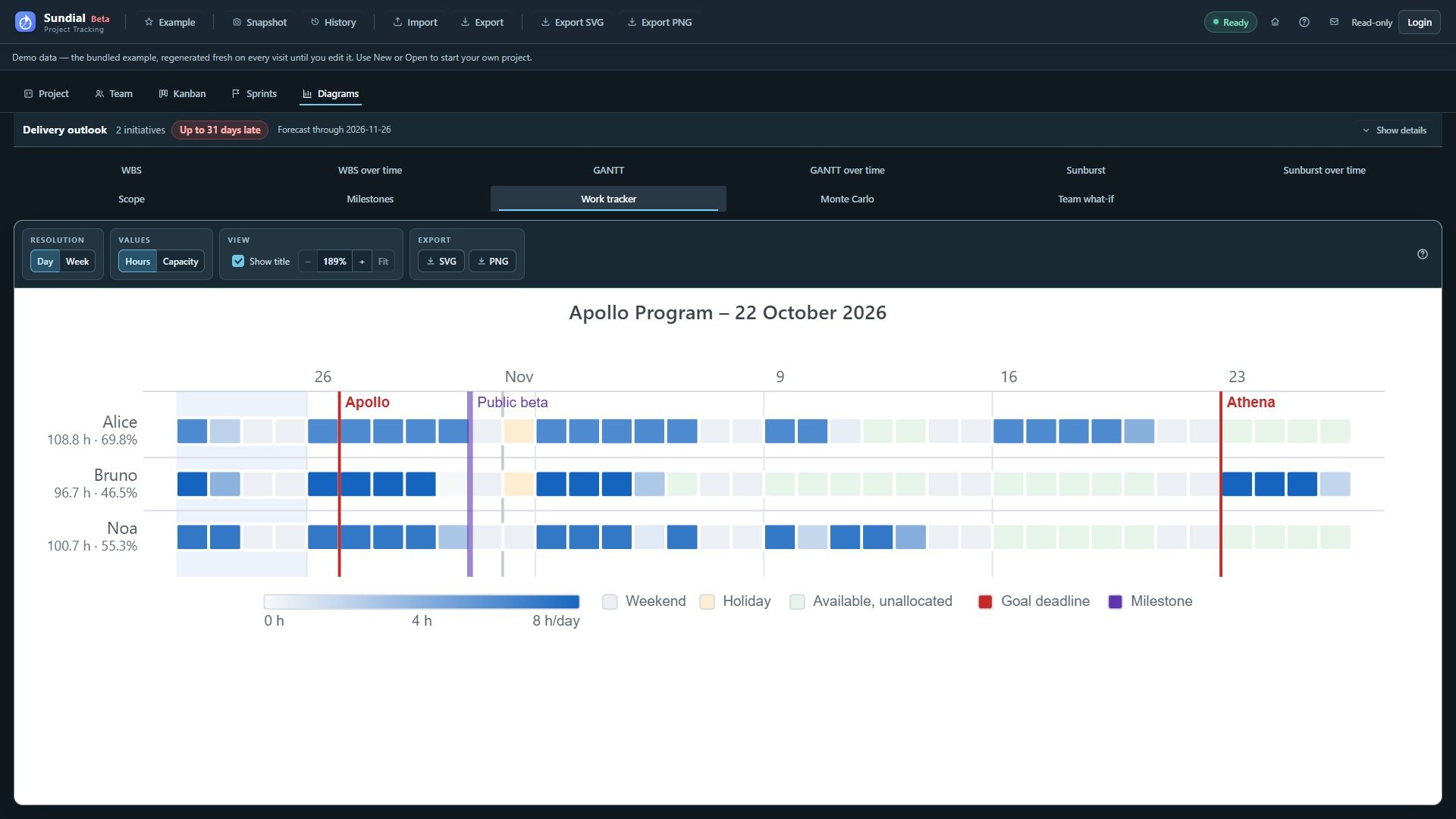Click the Ready status badge

pyautogui.click(x=1230, y=22)
